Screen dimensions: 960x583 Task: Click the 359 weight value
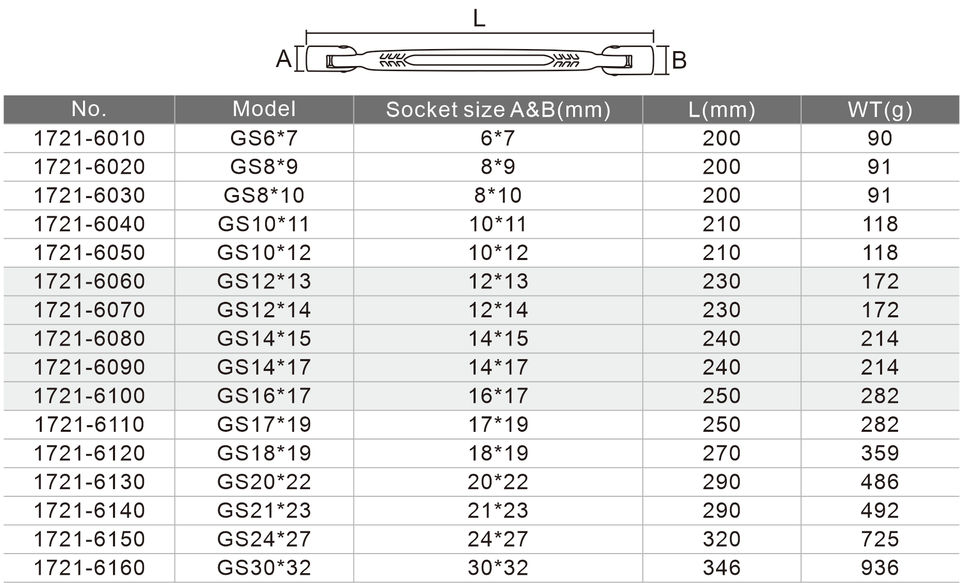[880, 453]
